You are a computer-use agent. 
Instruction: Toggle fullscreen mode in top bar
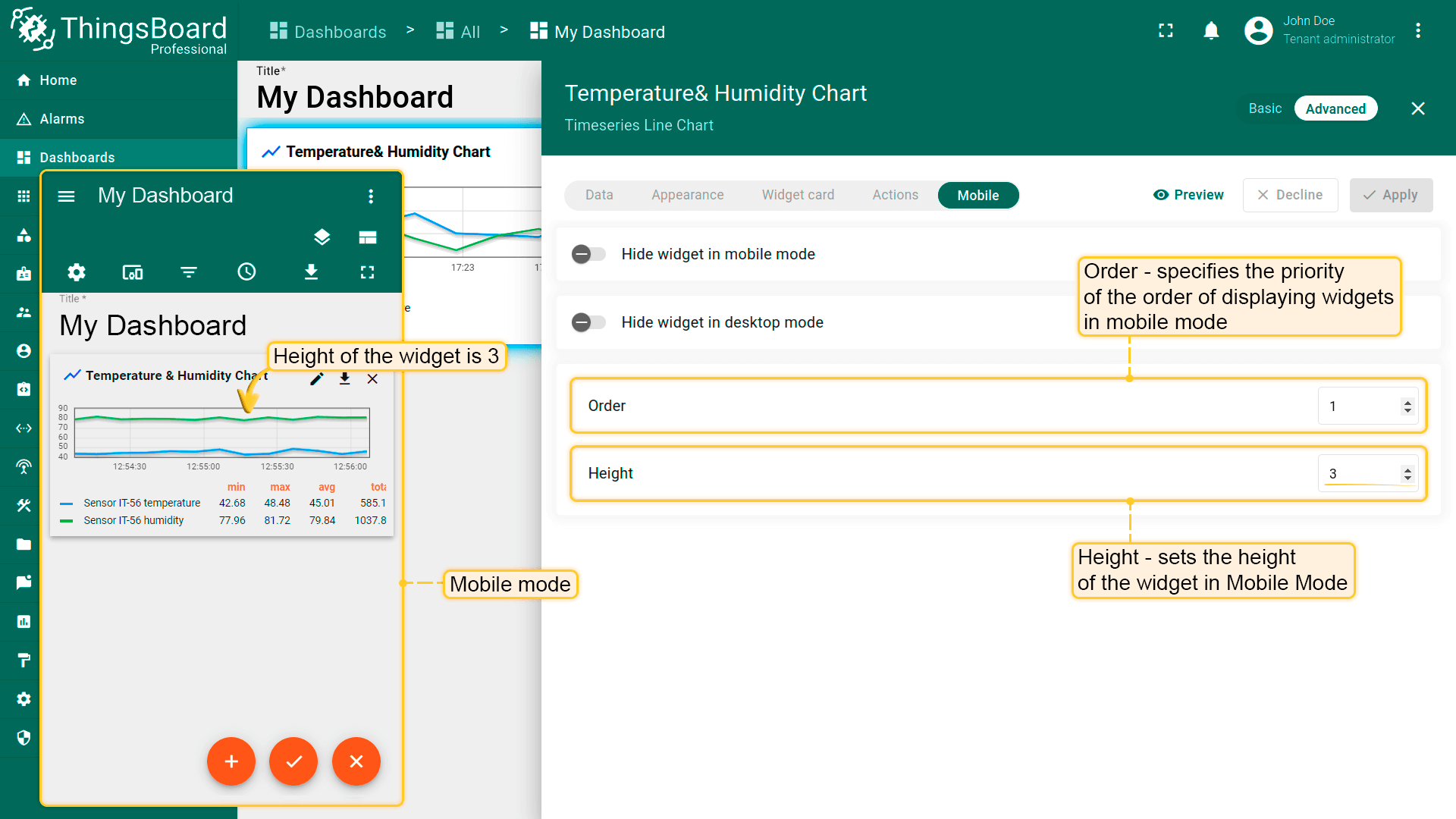pos(1166,31)
